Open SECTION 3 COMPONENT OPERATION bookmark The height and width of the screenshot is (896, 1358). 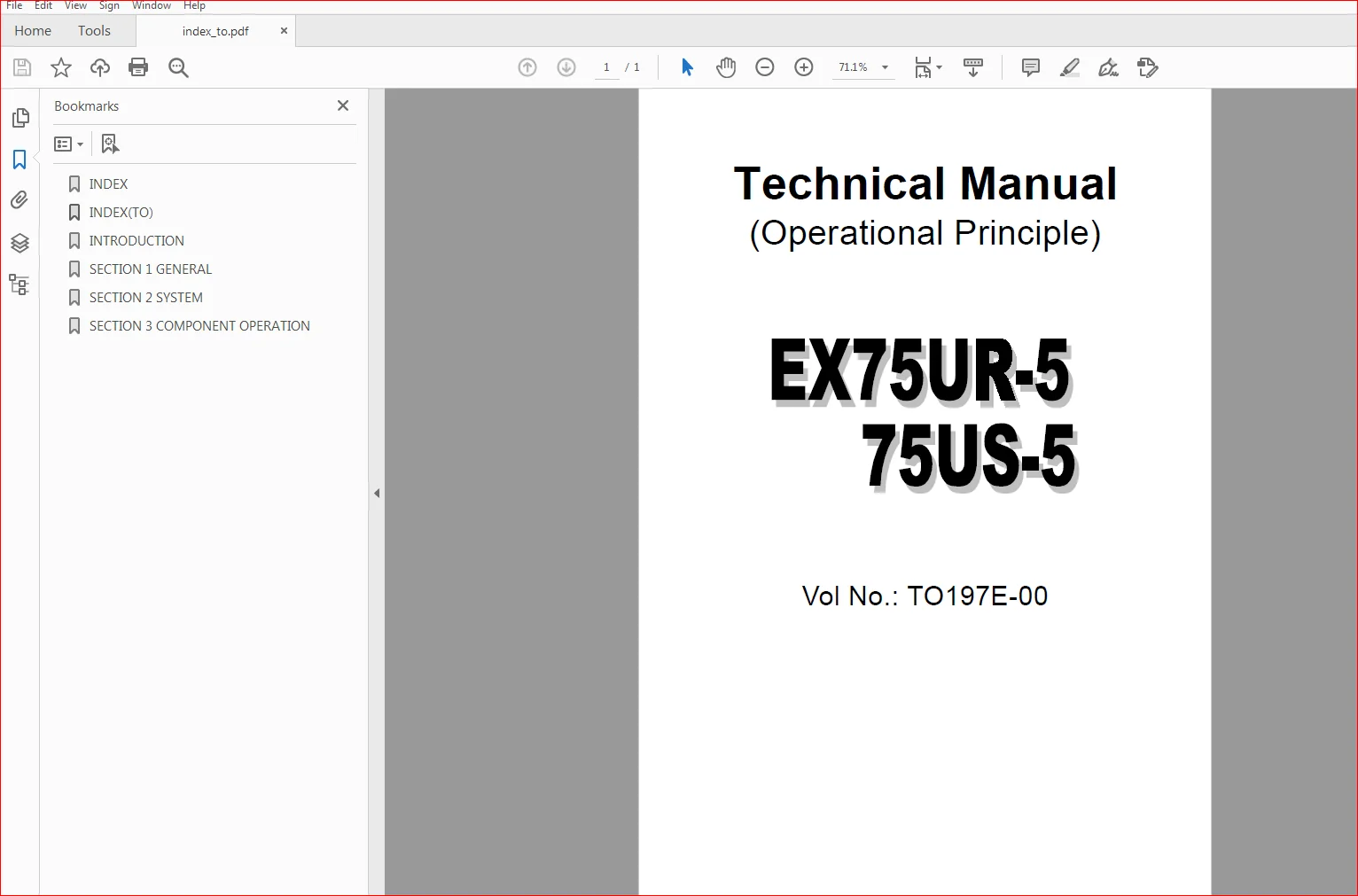[199, 325]
